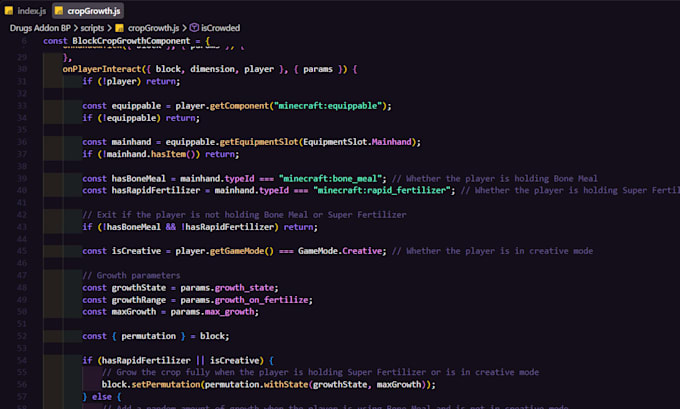Expand breadcrumb chevron after 'Drugs Addon BP'
Viewport: 680px width, 409px height.
75,28
